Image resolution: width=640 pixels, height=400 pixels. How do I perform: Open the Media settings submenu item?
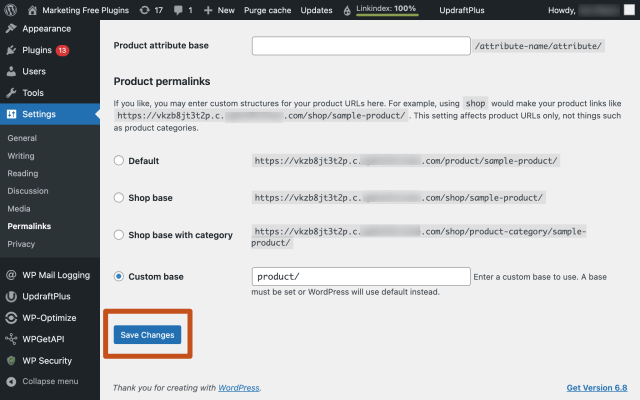[x=19, y=209]
